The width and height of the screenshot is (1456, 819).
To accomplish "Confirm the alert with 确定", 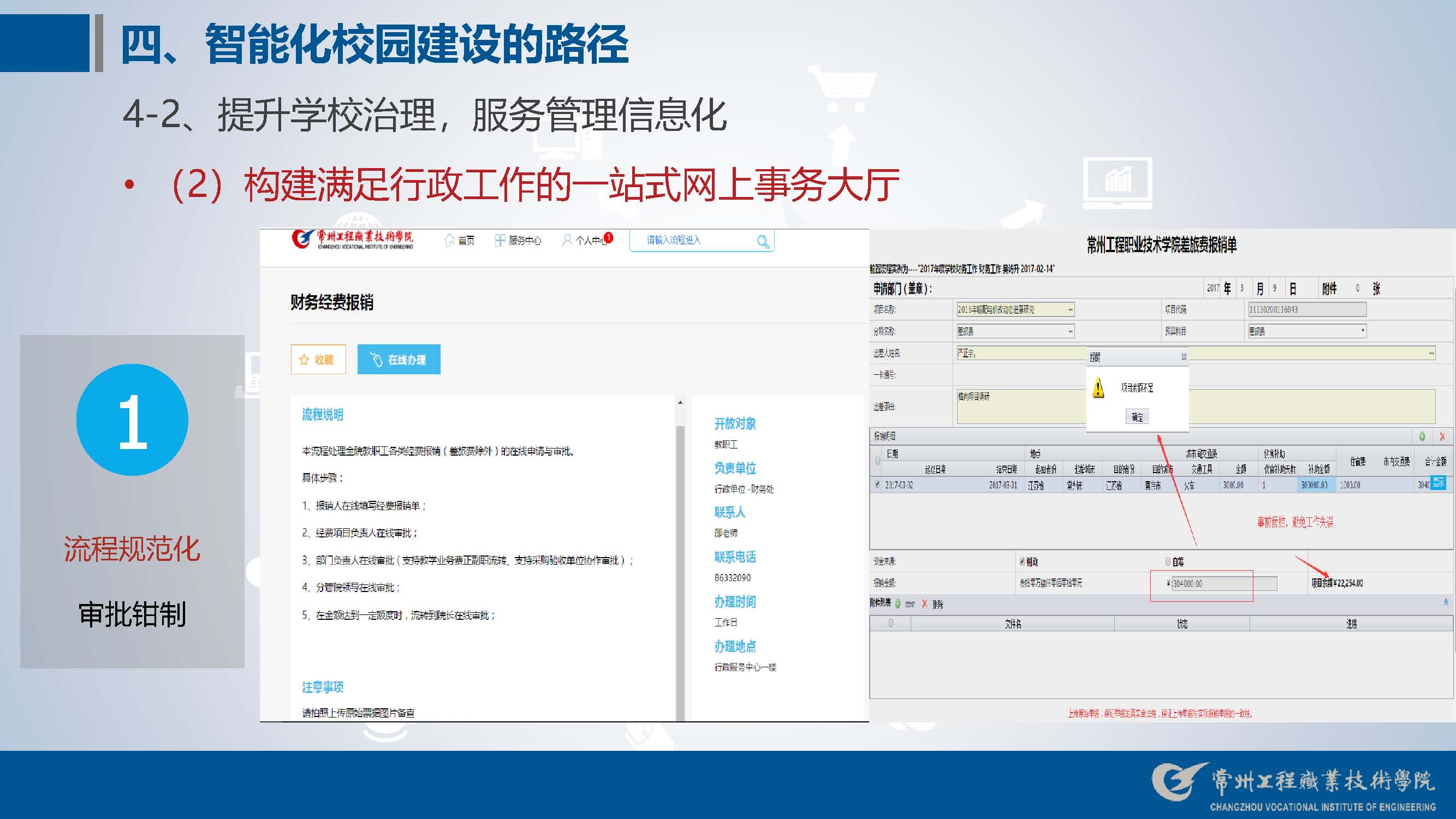I will (1137, 417).
